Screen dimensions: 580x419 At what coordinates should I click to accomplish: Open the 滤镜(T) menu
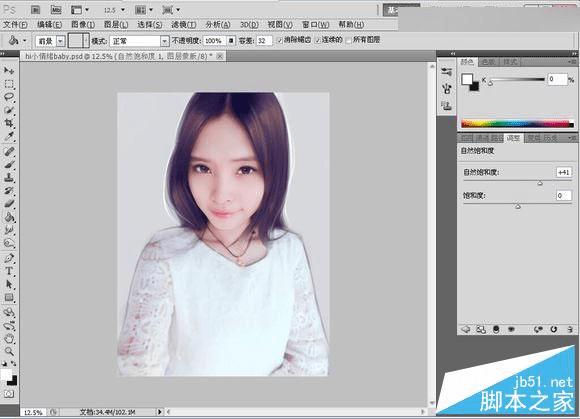pos(184,25)
